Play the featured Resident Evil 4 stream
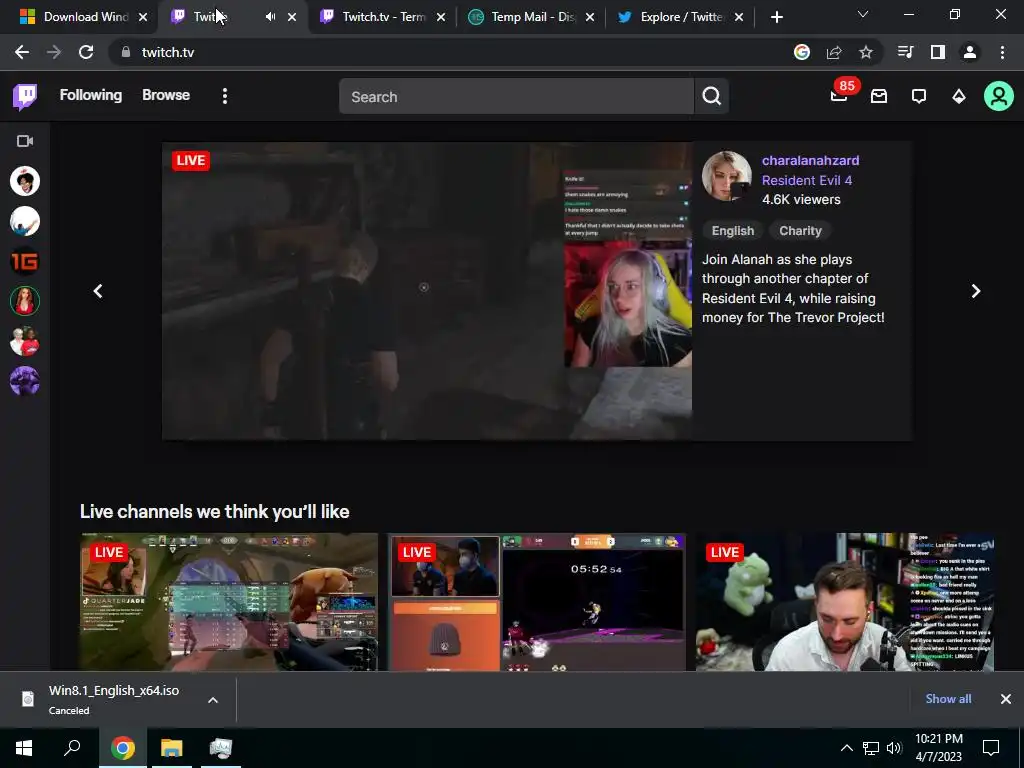 [x=427, y=291]
